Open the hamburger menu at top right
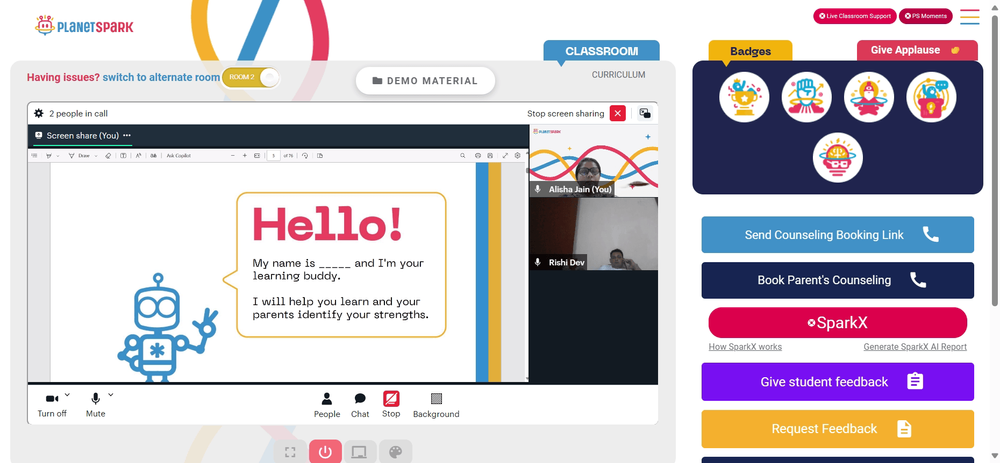 point(969,16)
